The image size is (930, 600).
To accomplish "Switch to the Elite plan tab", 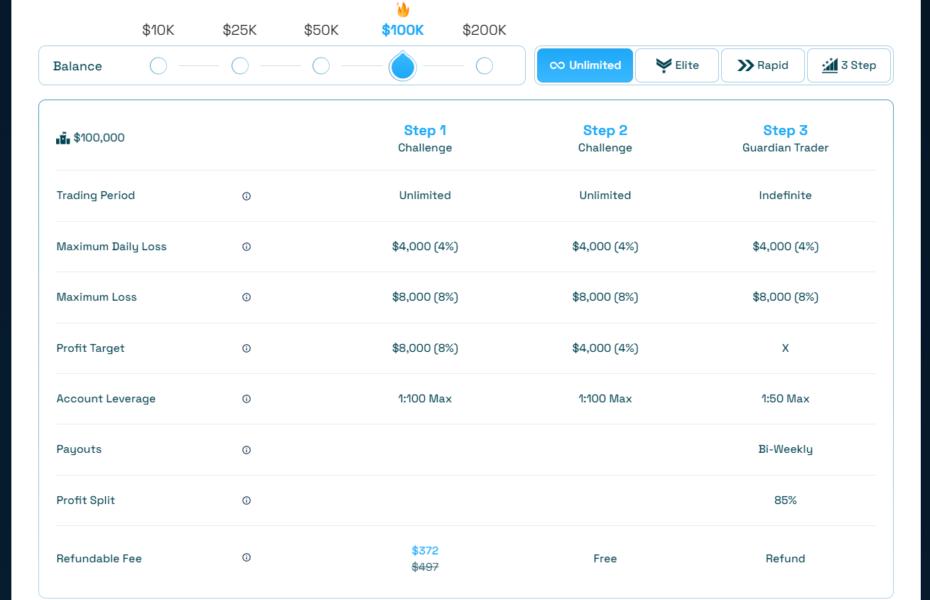I will click(677, 65).
